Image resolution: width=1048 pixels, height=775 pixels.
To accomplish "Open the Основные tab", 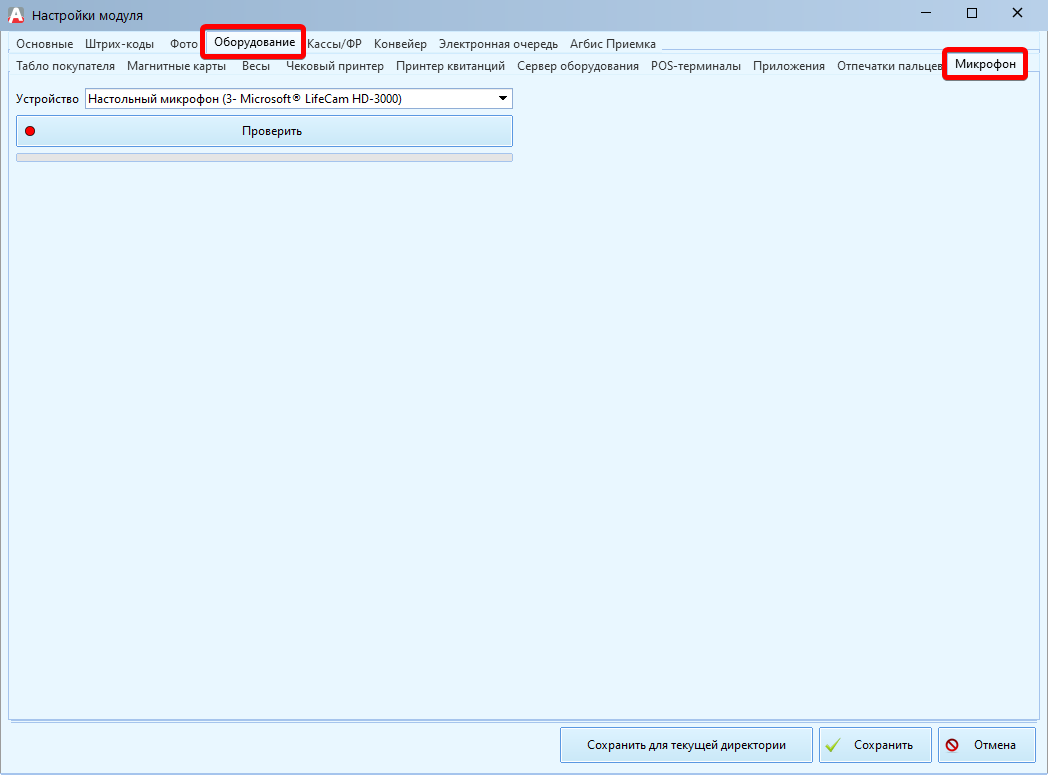I will pyautogui.click(x=44, y=44).
